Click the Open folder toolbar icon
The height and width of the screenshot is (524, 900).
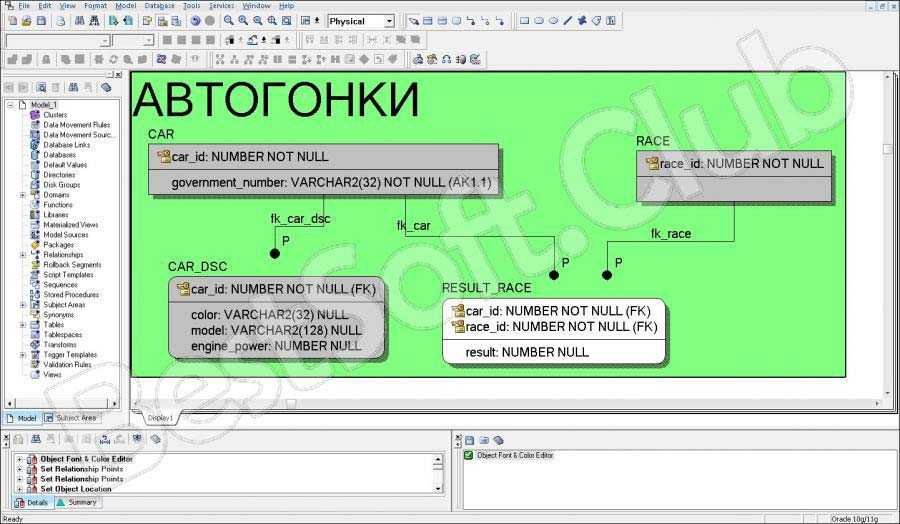tap(26, 21)
